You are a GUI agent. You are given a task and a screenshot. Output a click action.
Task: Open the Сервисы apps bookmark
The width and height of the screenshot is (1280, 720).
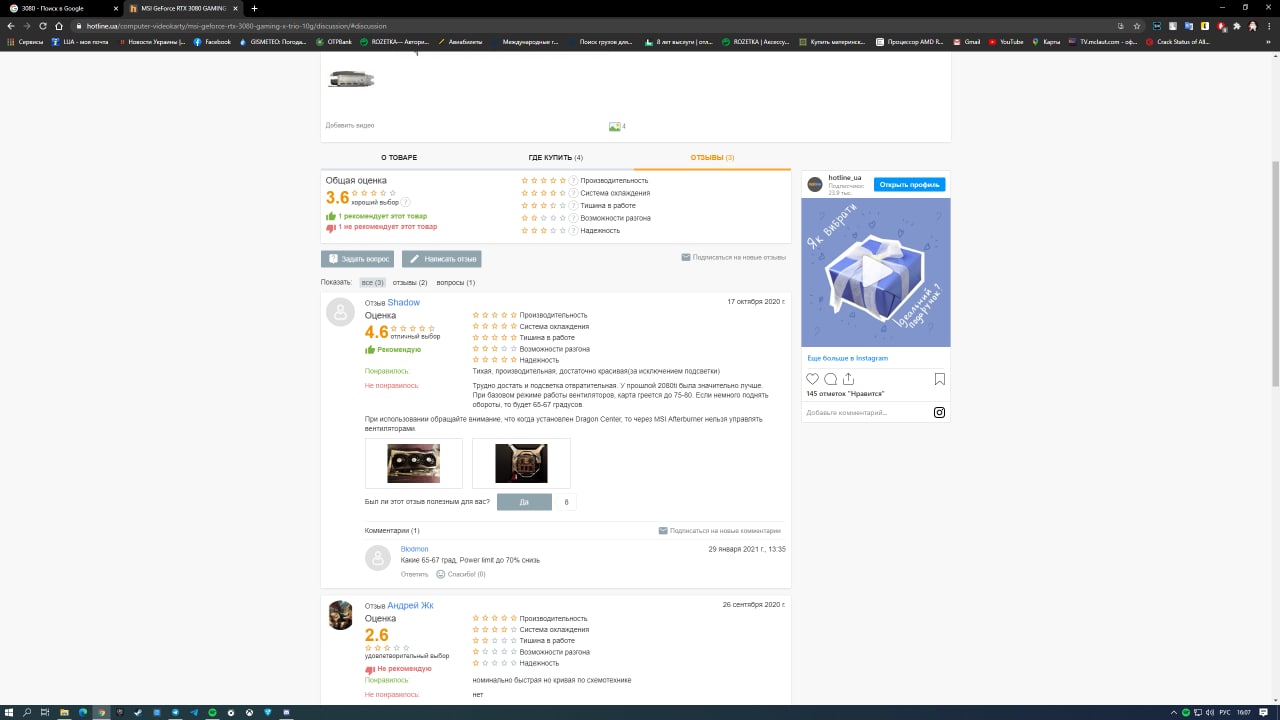click(x=26, y=42)
